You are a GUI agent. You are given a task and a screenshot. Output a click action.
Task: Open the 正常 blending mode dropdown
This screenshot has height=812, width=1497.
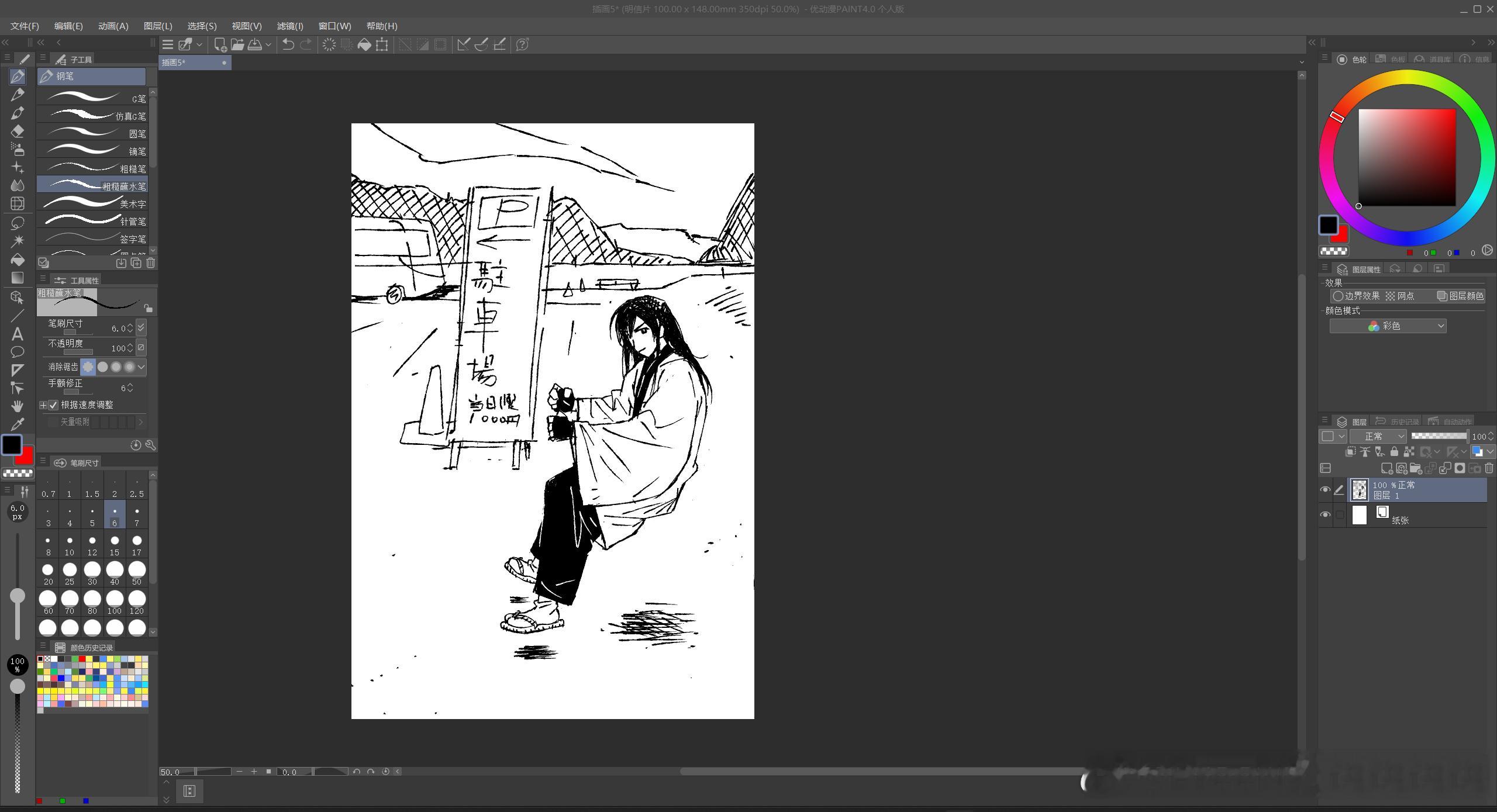(1378, 437)
